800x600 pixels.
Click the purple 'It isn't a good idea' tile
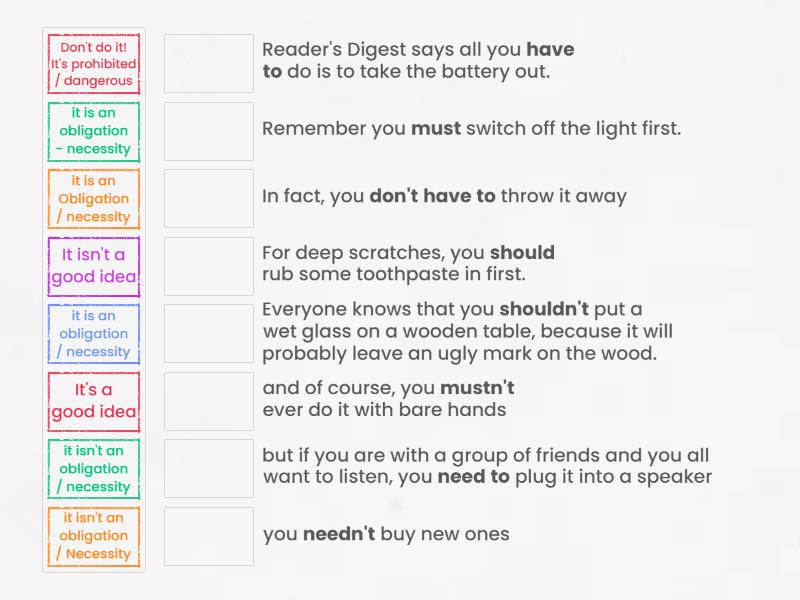click(x=94, y=265)
